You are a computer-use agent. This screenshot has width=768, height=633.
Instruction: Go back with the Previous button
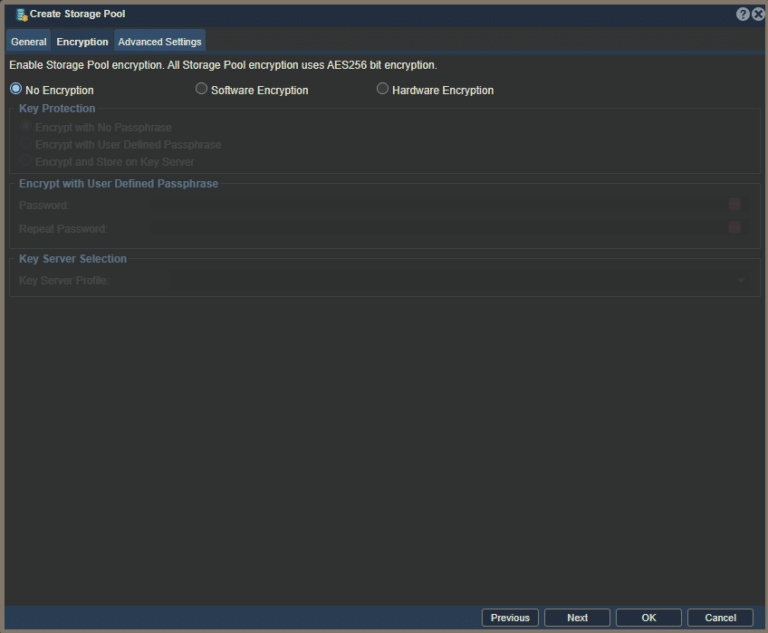tap(510, 618)
